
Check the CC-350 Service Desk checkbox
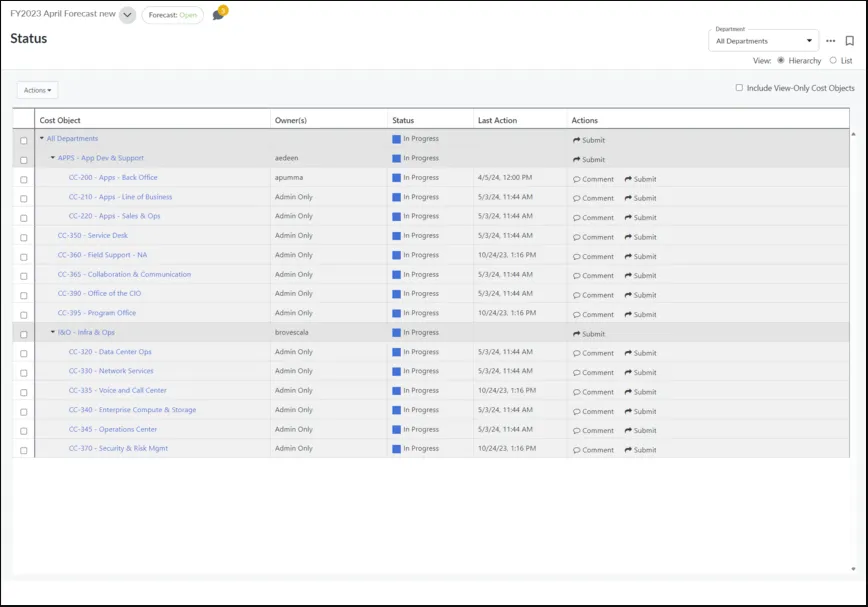click(x=24, y=237)
